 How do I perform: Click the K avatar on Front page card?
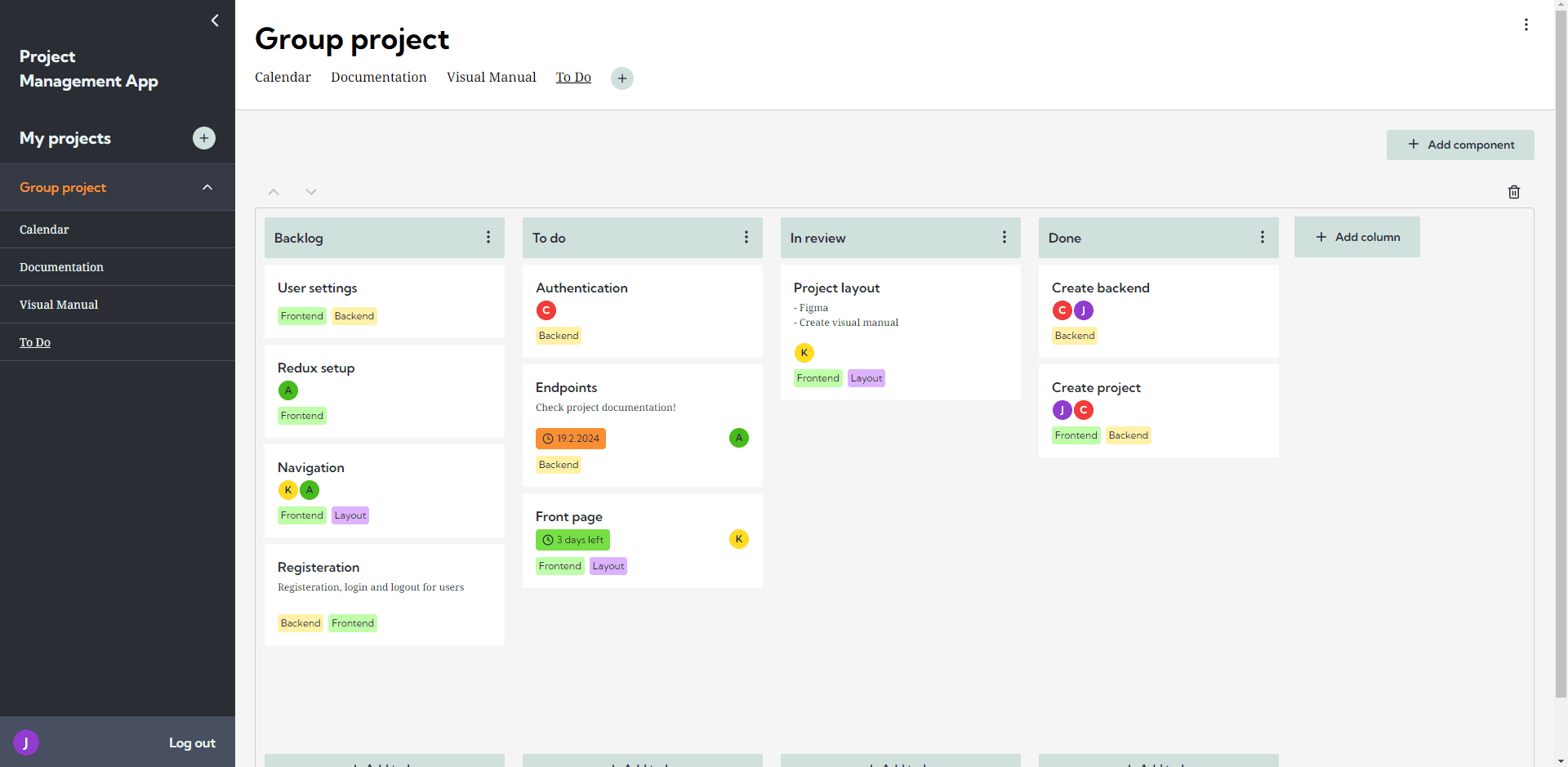coord(738,539)
